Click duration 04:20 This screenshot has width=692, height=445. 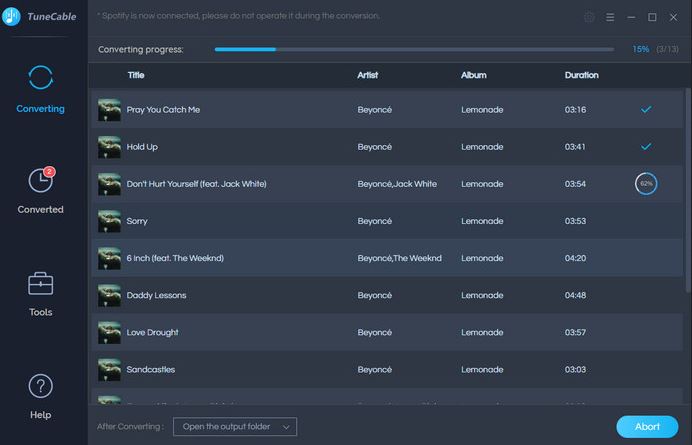click(575, 258)
